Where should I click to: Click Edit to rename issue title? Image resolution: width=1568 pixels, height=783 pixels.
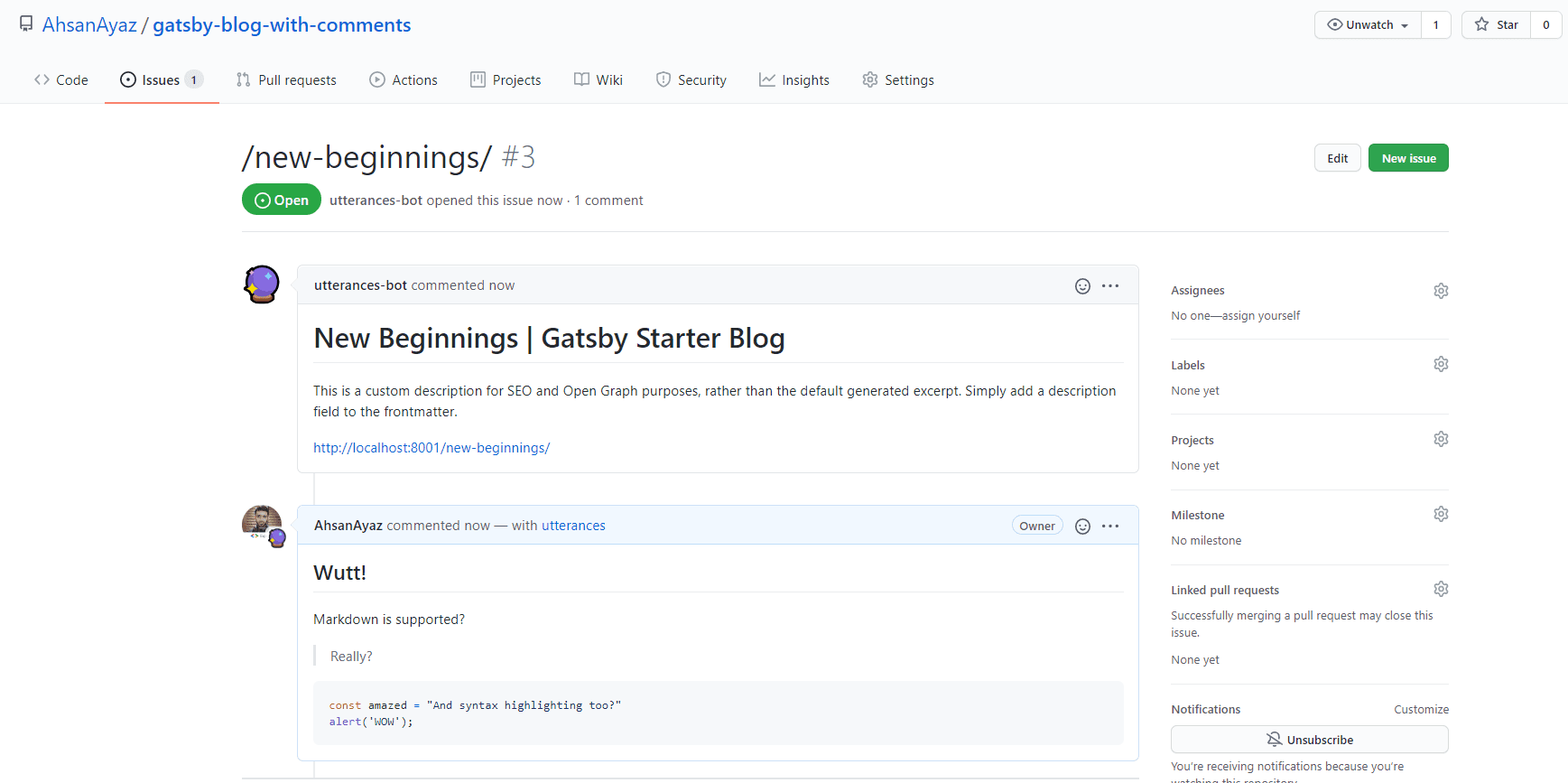point(1338,158)
